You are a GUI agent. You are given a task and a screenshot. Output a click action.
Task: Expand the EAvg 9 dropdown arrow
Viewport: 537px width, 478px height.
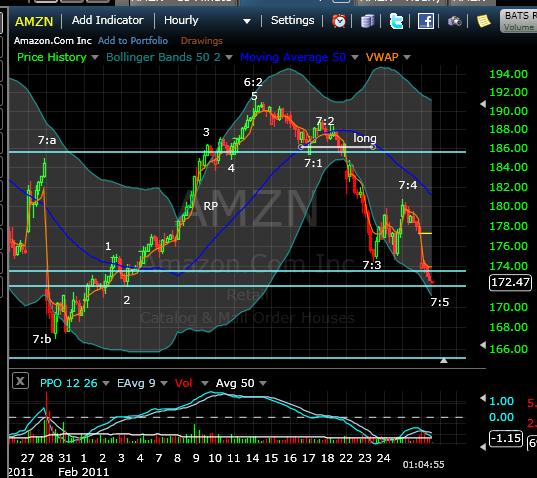[x=164, y=383]
